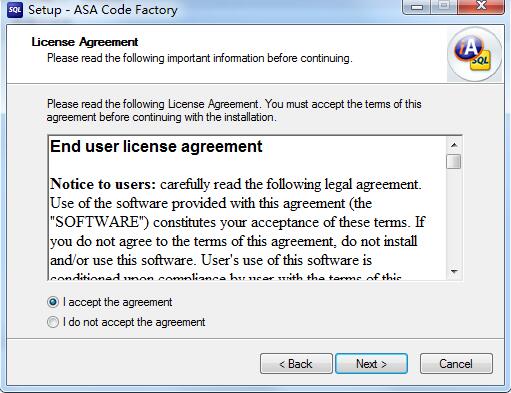Screen dimensions: 511x393
Task: Click the license scrollbar up arrow
Action: click(x=454, y=145)
